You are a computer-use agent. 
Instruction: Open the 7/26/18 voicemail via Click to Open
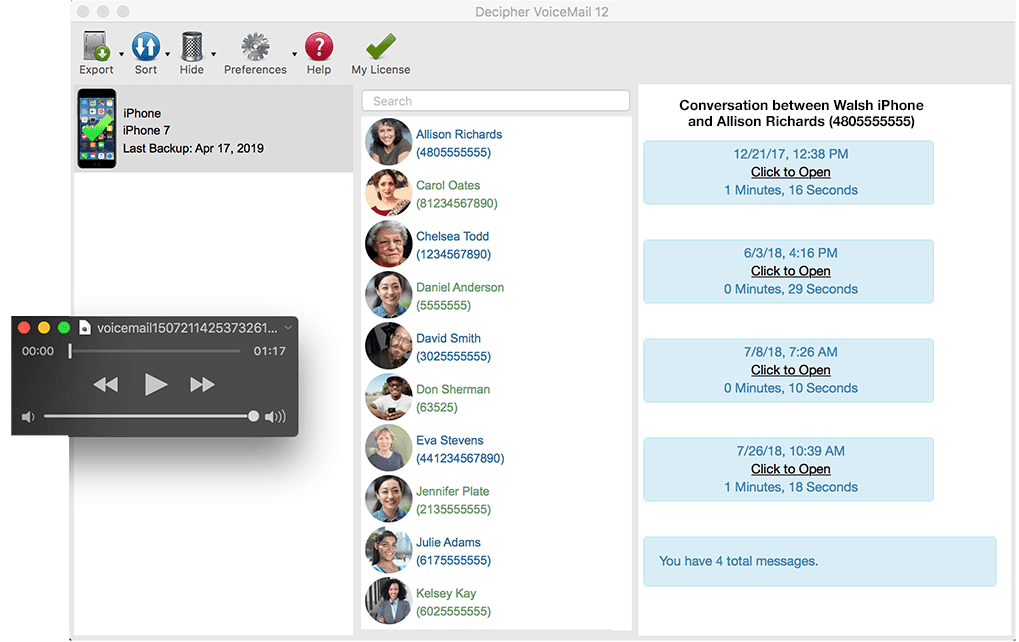790,468
